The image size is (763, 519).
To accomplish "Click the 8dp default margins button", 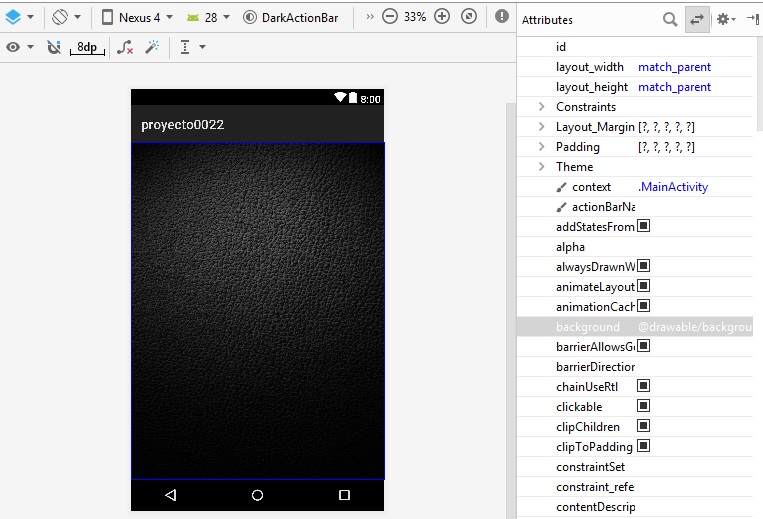I will 87,47.
